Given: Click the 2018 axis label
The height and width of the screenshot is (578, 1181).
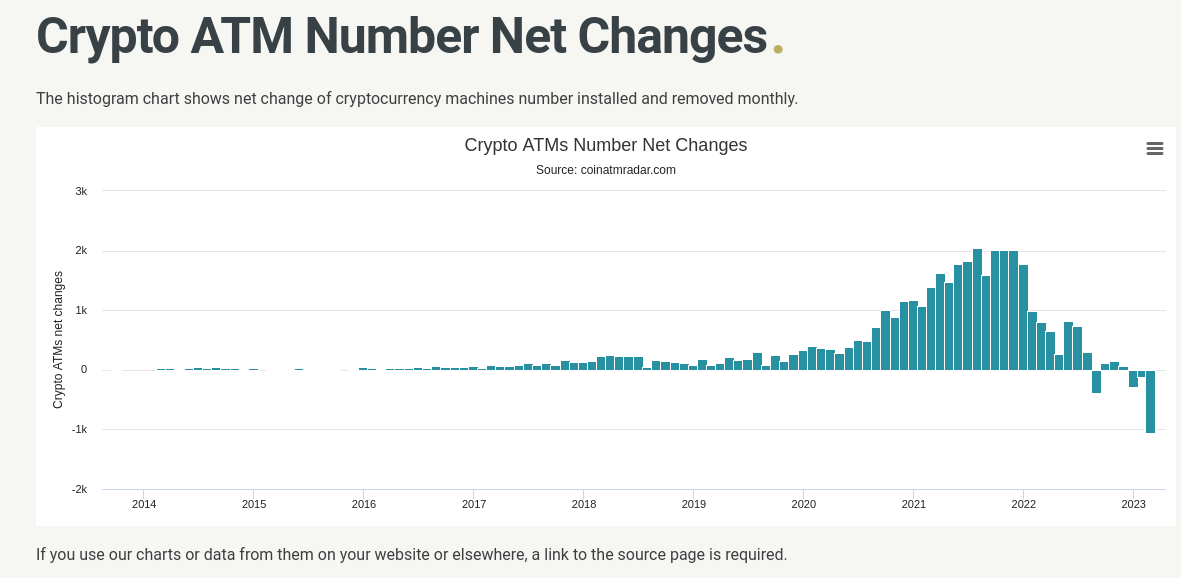Looking at the screenshot, I should (x=584, y=505).
